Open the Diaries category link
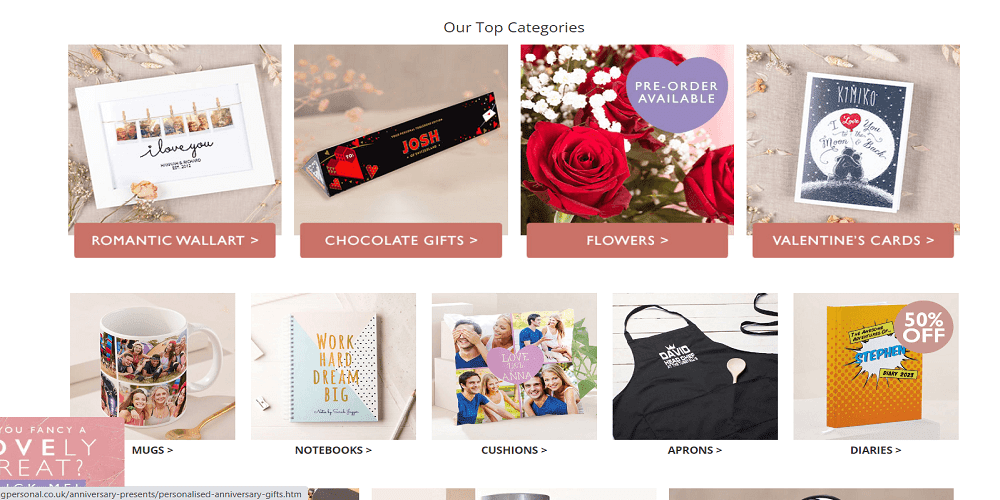Image resolution: width=1000 pixels, height=500 pixels. click(x=876, y=450)
